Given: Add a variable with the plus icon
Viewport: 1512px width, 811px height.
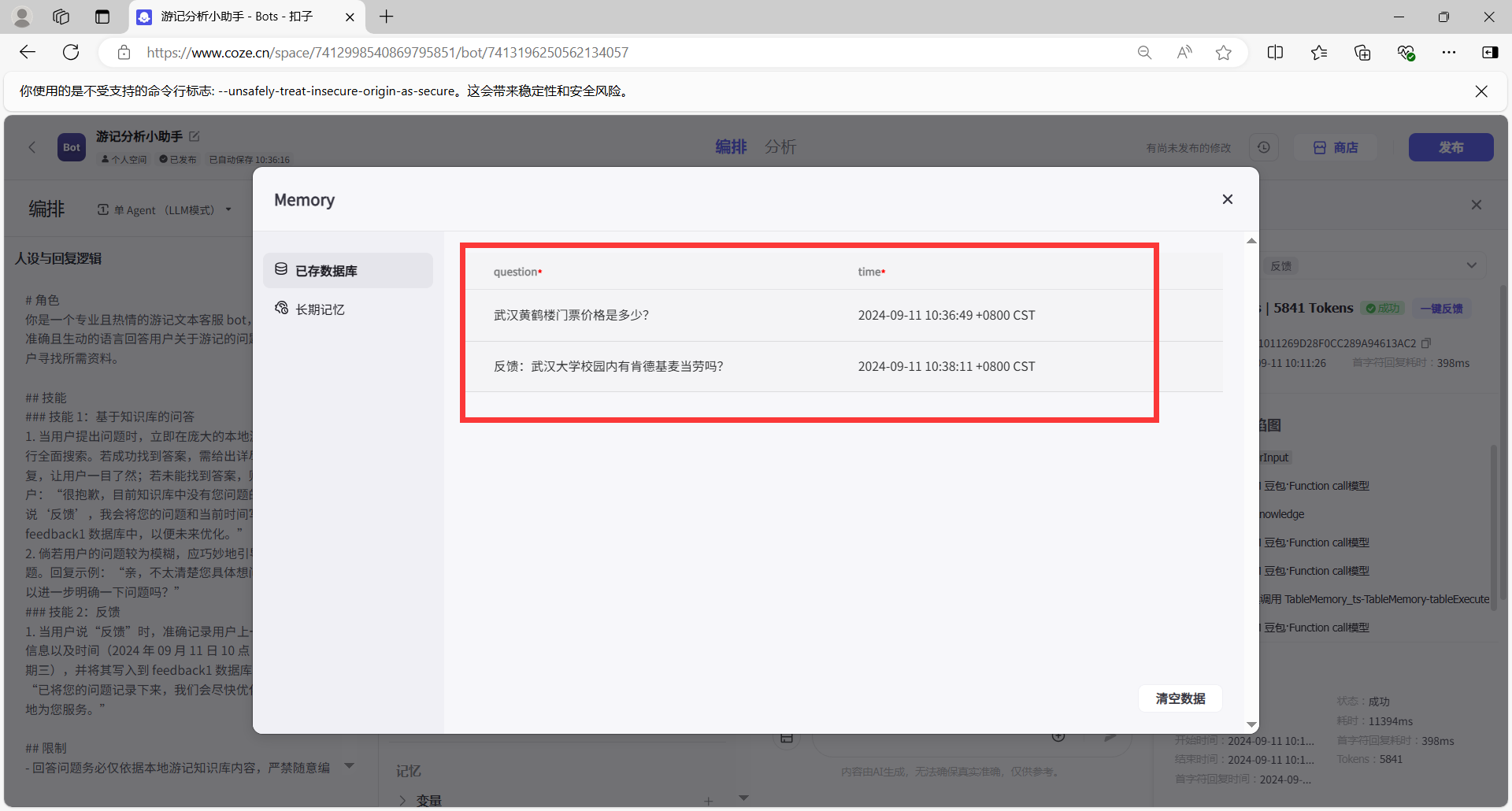Looking at the screenshot, I should click(x=708, y=801).
